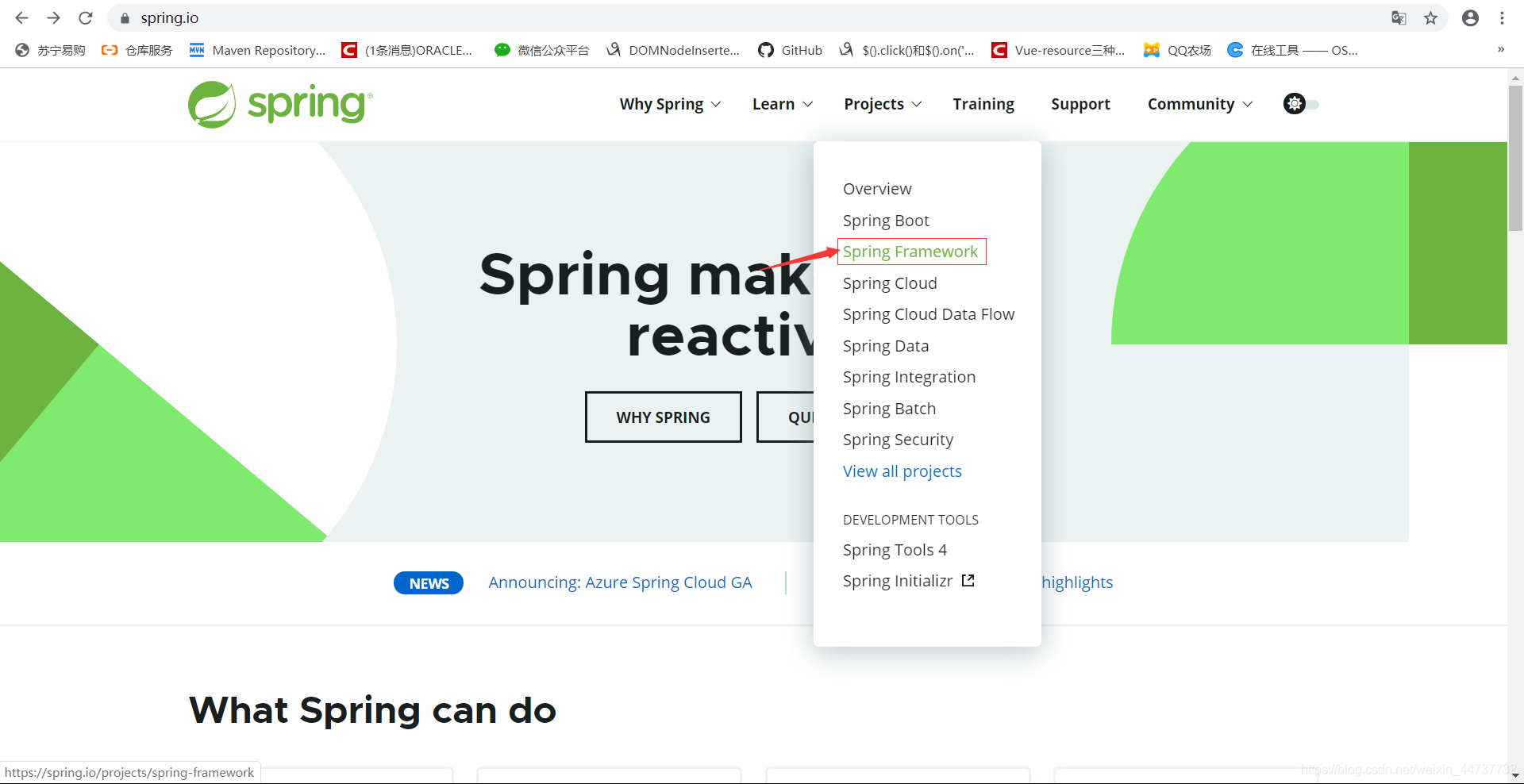Click the scrollbar down arrow
This screenshot has height=784, width=1524.
[x=1515, y=775]
